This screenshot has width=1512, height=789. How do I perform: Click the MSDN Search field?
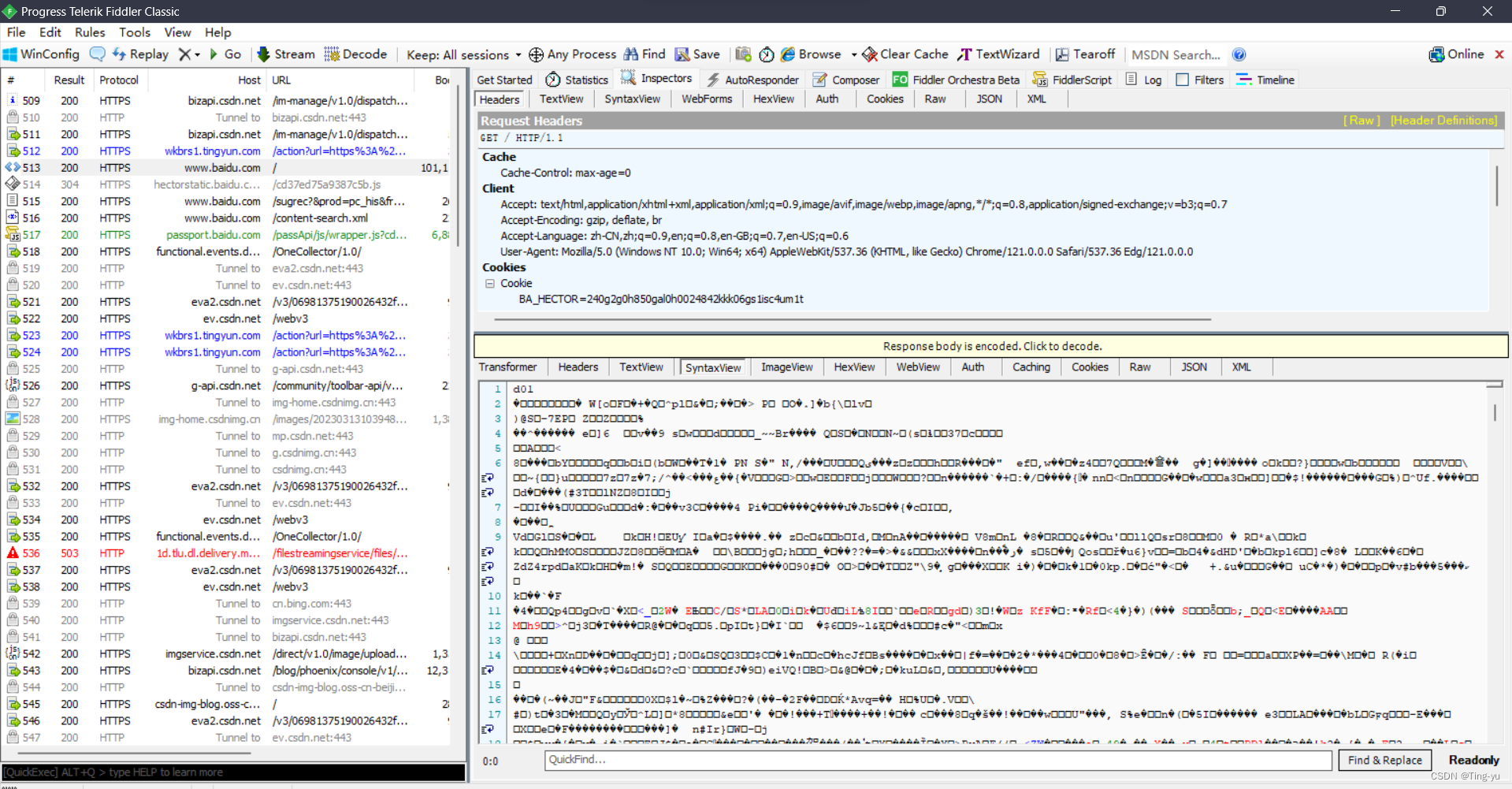pyautogui.click(x=1176, y=54)
